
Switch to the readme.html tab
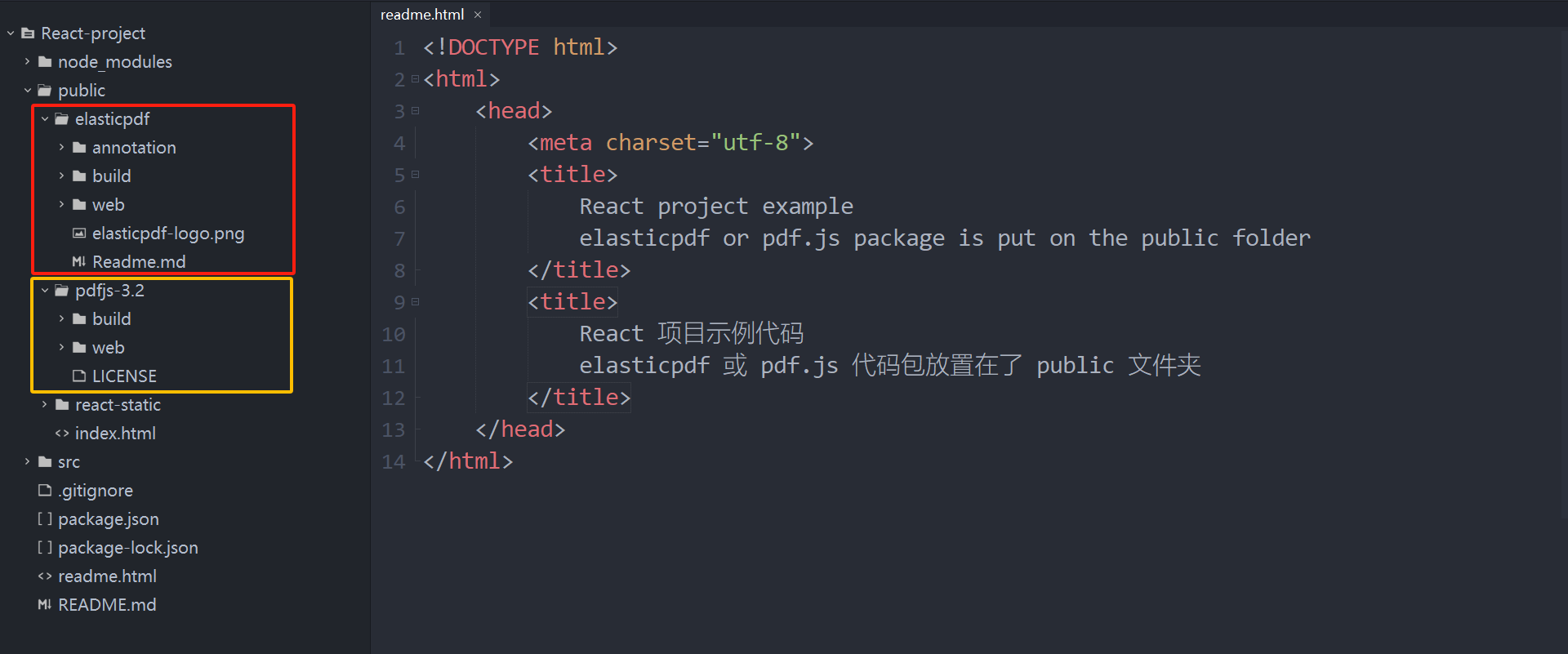421,14
